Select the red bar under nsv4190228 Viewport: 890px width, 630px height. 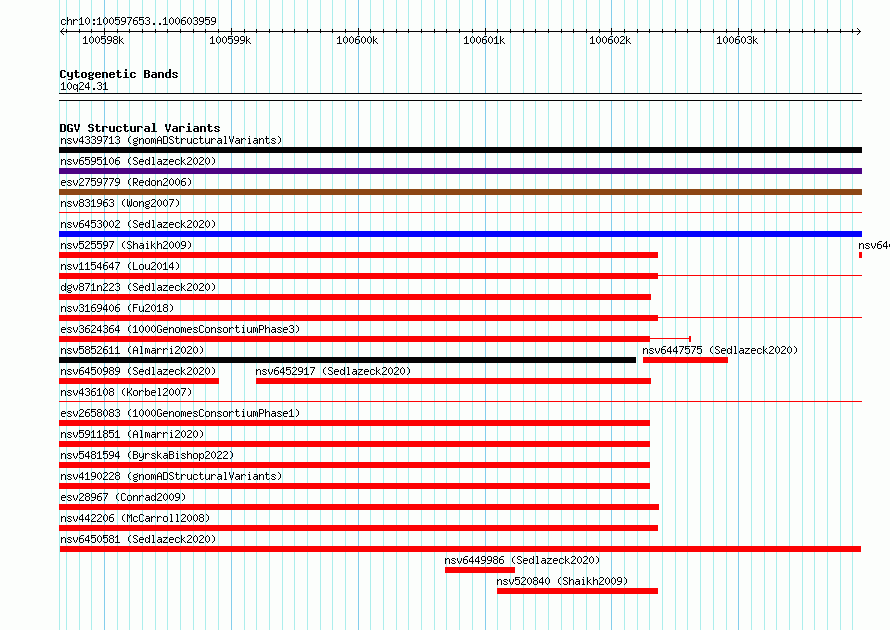pos(354,486)
